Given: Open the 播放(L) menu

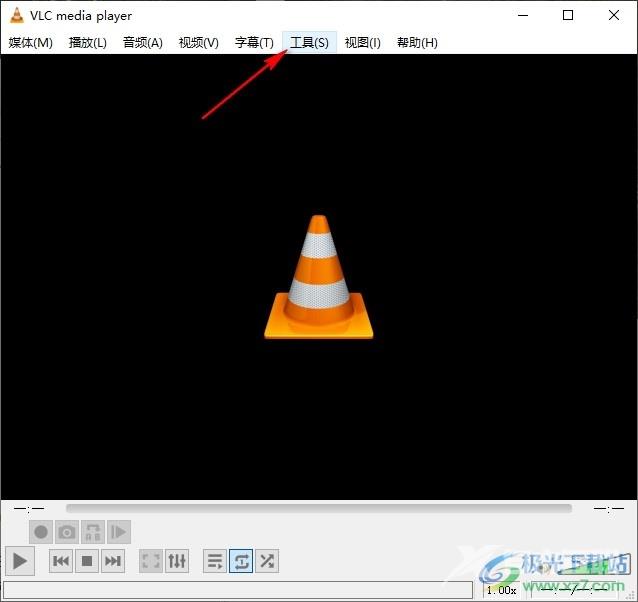Looking at the screenshot, I should point(87,42).
